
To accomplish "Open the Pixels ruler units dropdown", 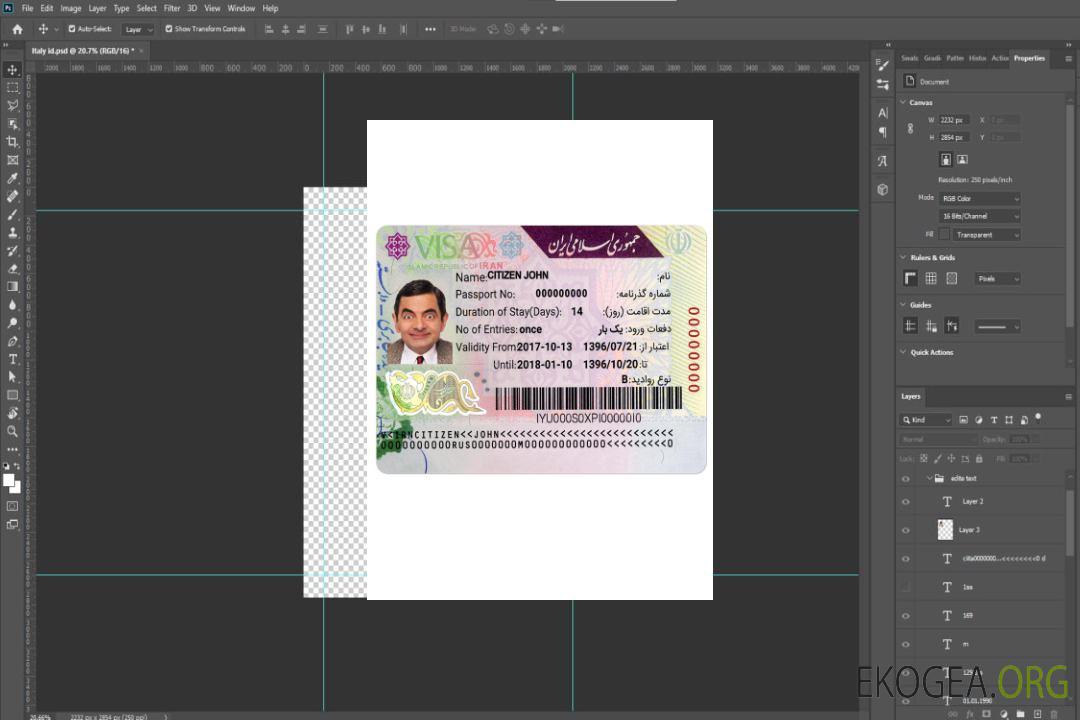I will [x=997, y=279].
